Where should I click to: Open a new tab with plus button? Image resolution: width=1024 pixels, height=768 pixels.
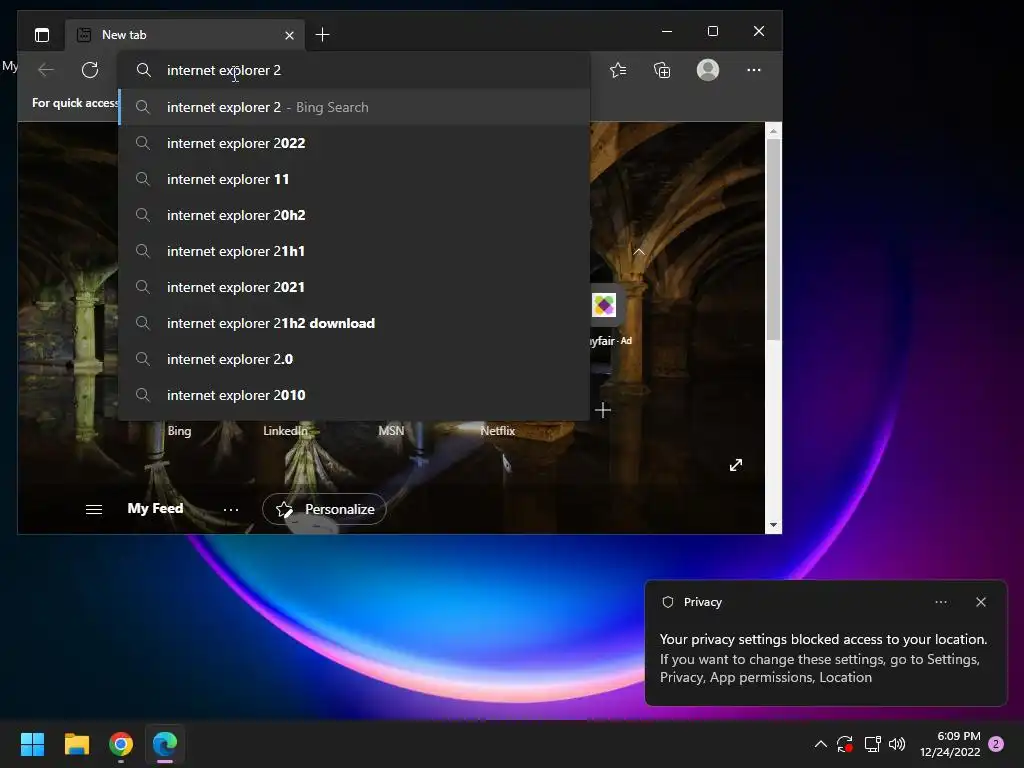(322, 35)
